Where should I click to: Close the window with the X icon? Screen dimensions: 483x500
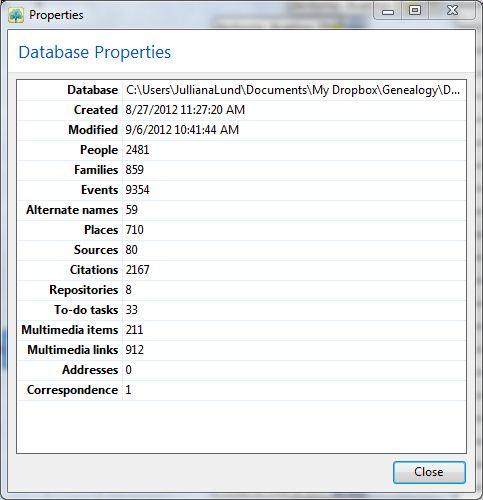pos(452,11)
